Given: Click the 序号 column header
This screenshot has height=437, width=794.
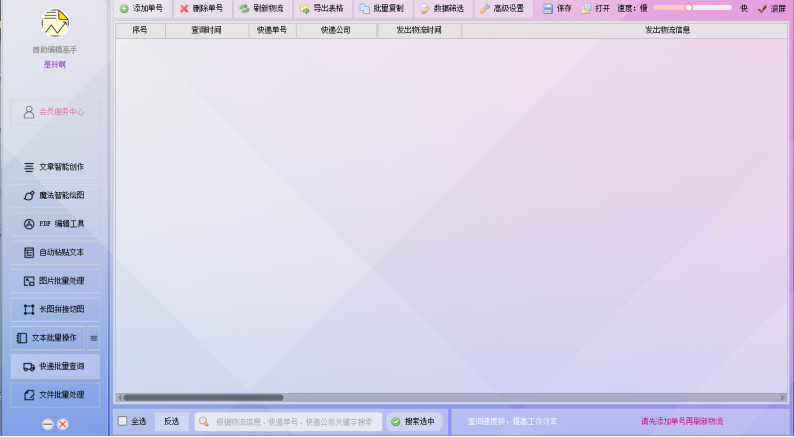Looking at the screenshot, I should click(140, 30).
